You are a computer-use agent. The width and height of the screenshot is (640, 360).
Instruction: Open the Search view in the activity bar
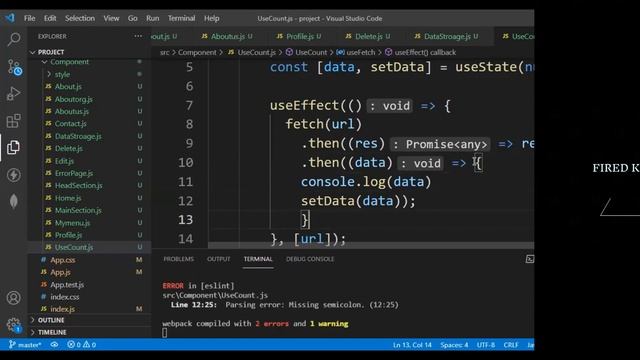[14, 40]
